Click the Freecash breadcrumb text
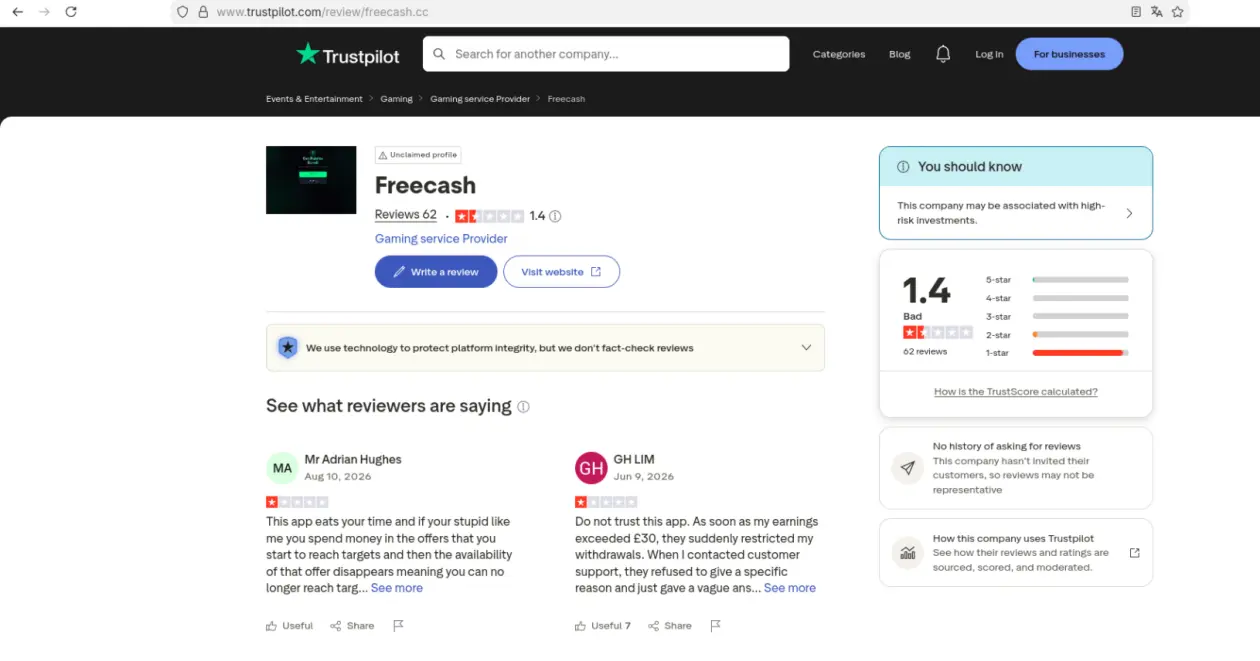This screenshot has height=661, width=1260. pyautogui.click(x=566, y=99)
